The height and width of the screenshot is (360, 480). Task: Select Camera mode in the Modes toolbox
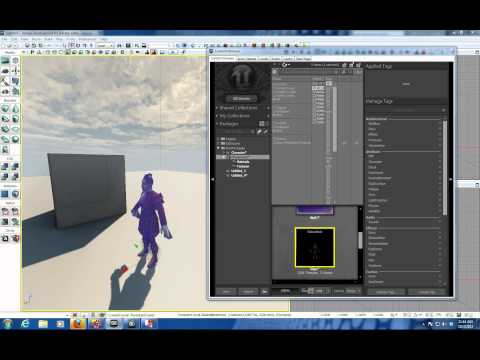tap(5, 61)
